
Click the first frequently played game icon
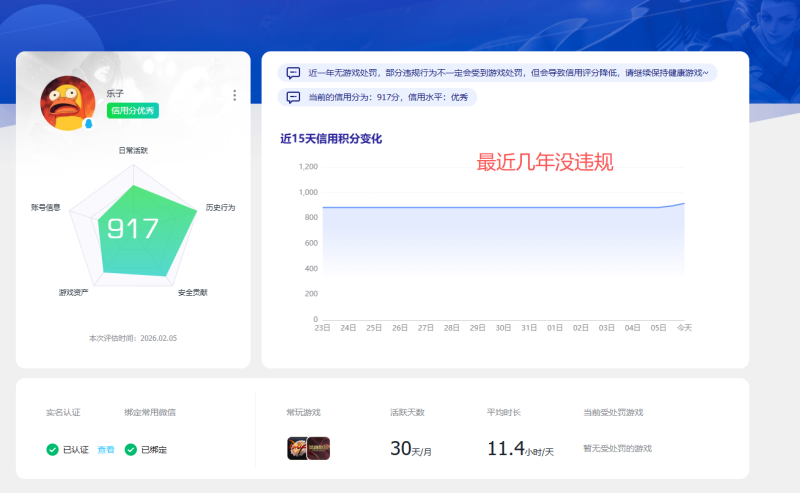coord(297,448)
